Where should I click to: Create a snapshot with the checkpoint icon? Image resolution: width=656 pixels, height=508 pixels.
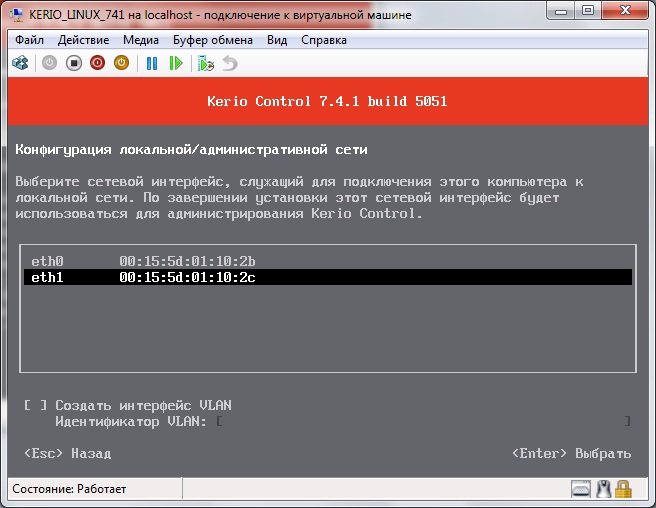tap(206, 64)
